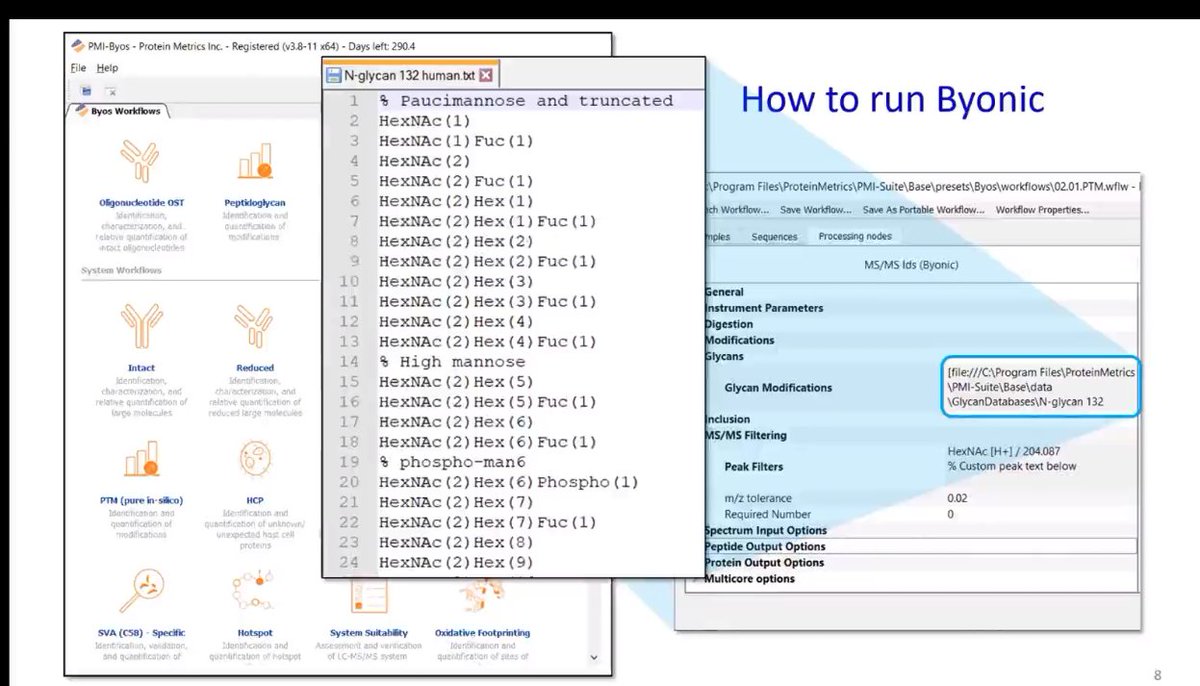
Task: Click first toolbar icon in PMI-Byos window
Action: pos(86,90)
